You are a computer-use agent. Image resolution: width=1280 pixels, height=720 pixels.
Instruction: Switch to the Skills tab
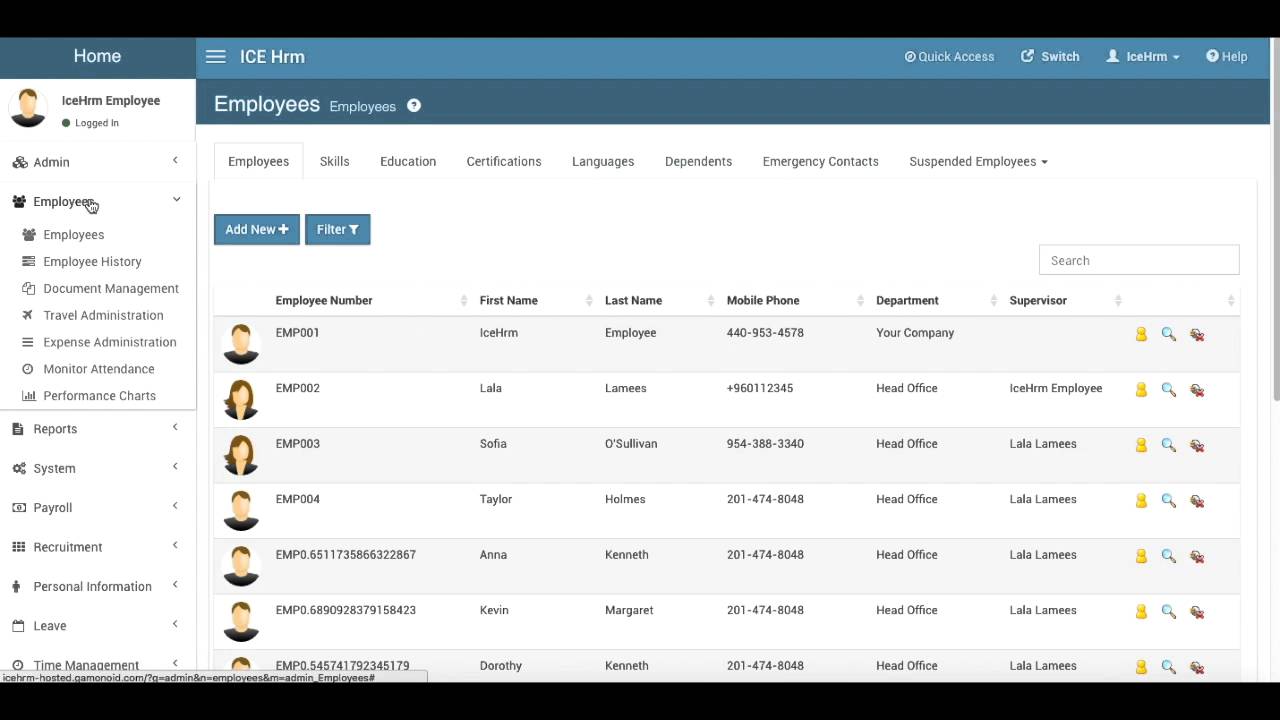pos(334,161)
